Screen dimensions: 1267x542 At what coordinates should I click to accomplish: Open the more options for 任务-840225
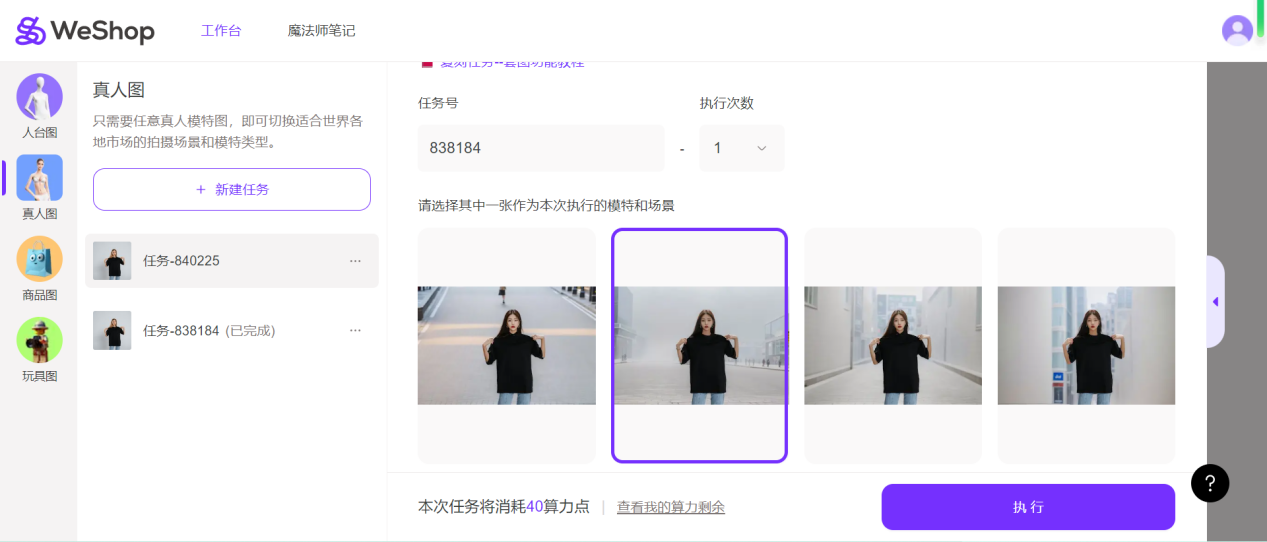coord(355,261)
